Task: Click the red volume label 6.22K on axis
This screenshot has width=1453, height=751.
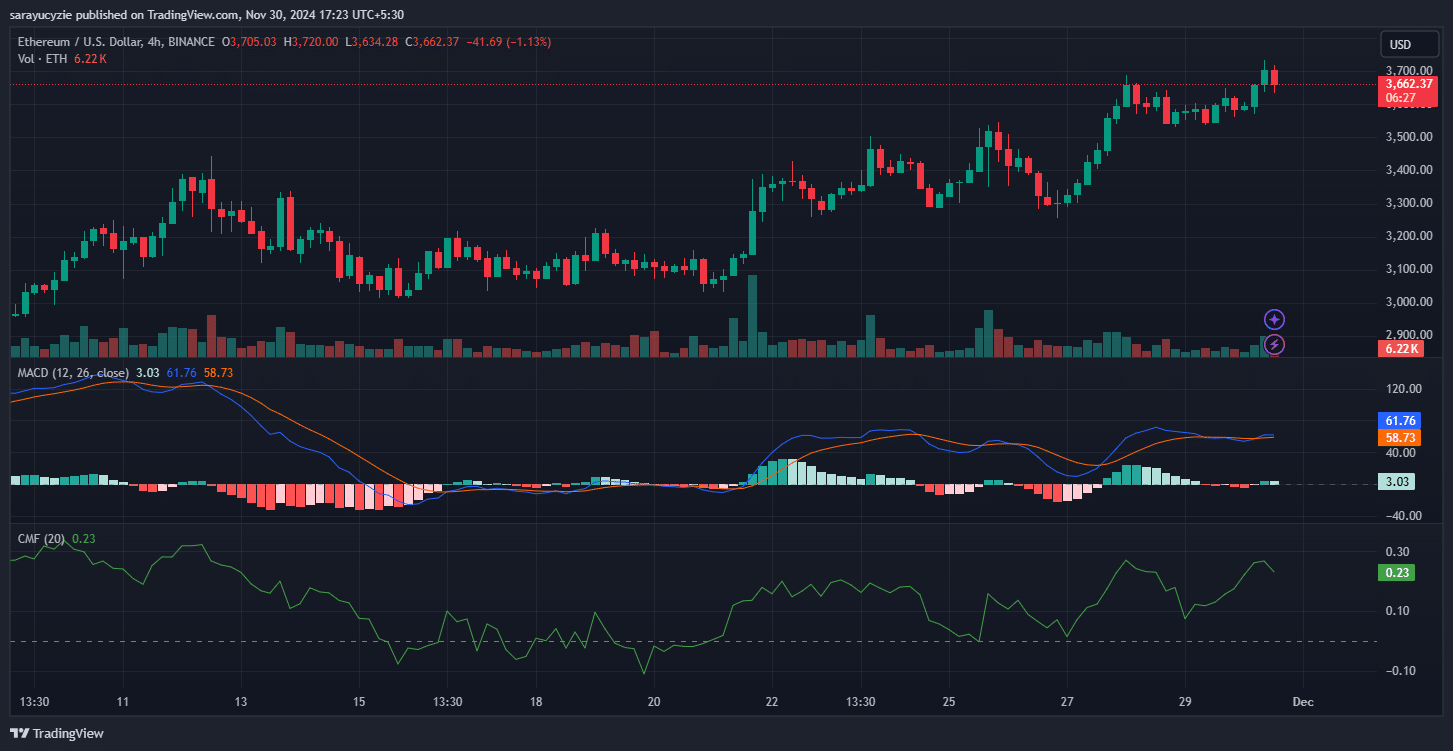Action: [1402, 349]
